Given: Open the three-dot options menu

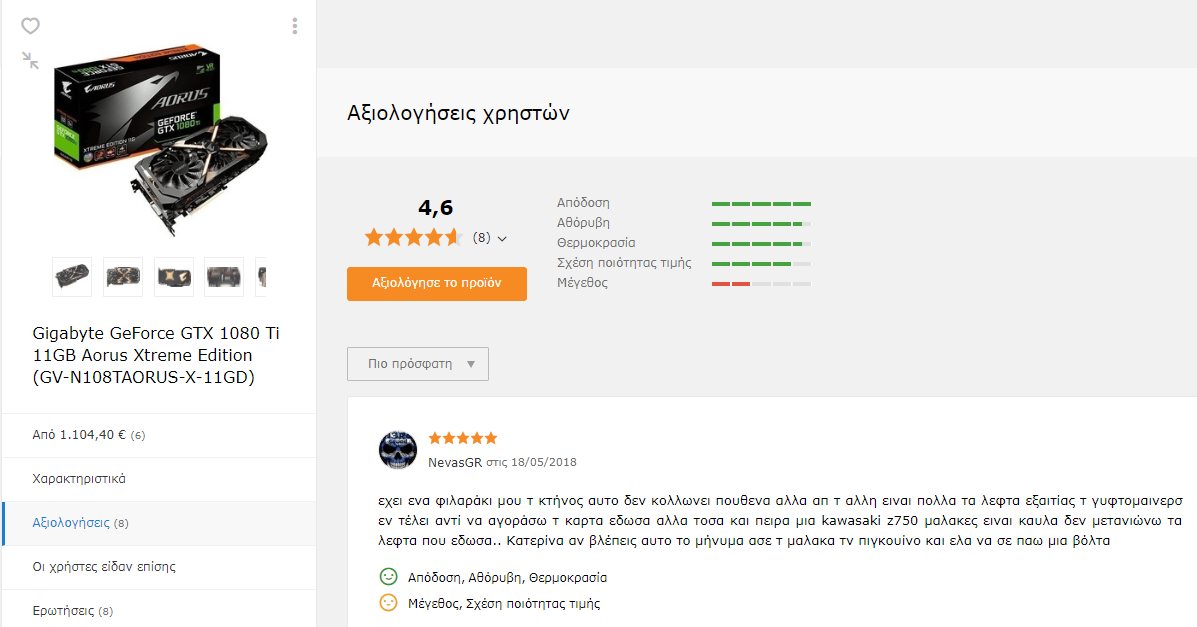Looking at the screenshot, I should click(x=295, y=26).
